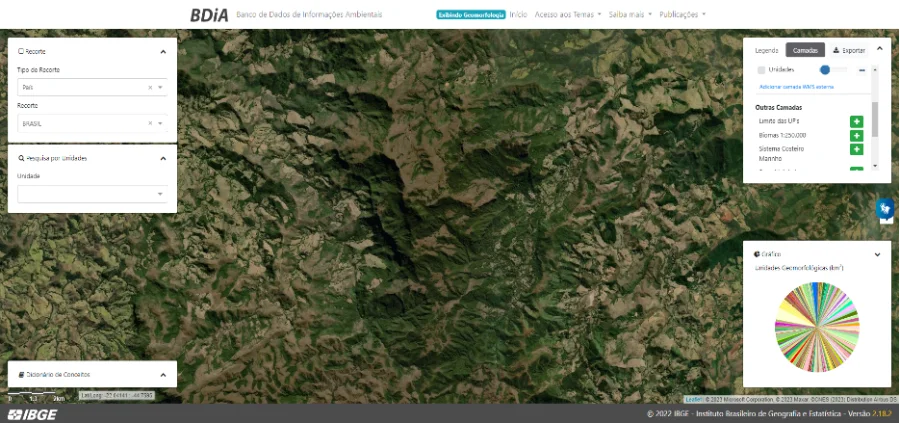Add the Biomas 1:250.000 layer

(856, 135)
